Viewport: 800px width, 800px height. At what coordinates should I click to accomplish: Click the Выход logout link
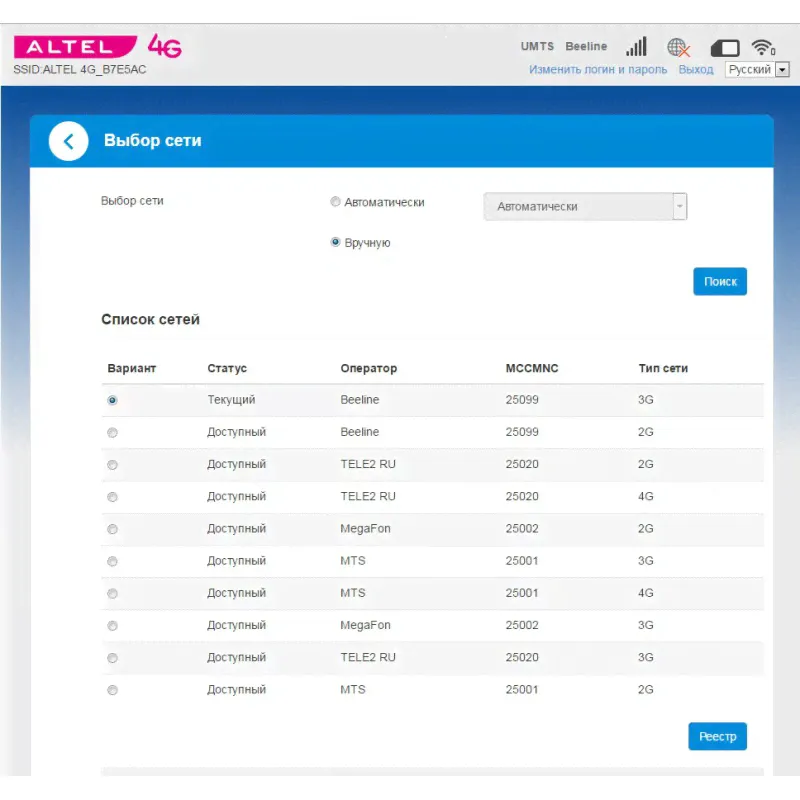click(696, 70)
